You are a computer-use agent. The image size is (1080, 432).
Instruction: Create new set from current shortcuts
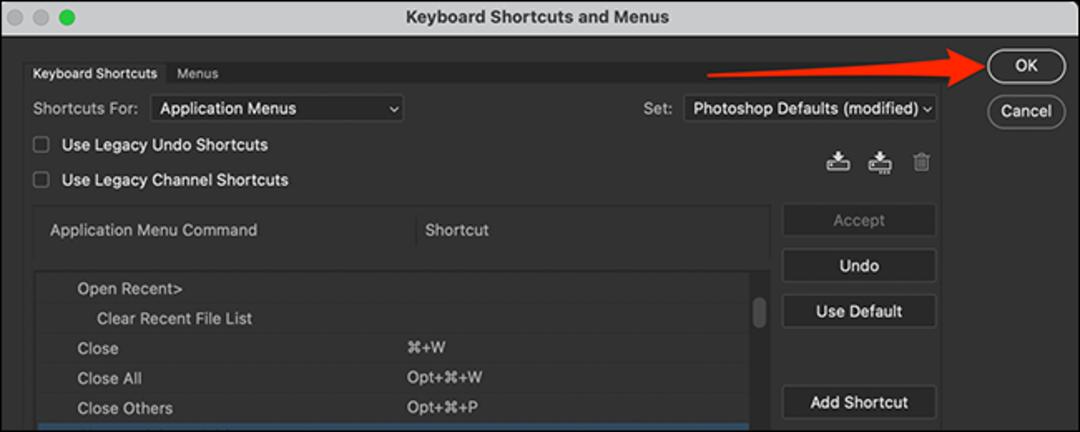click(x=880, y=163)
